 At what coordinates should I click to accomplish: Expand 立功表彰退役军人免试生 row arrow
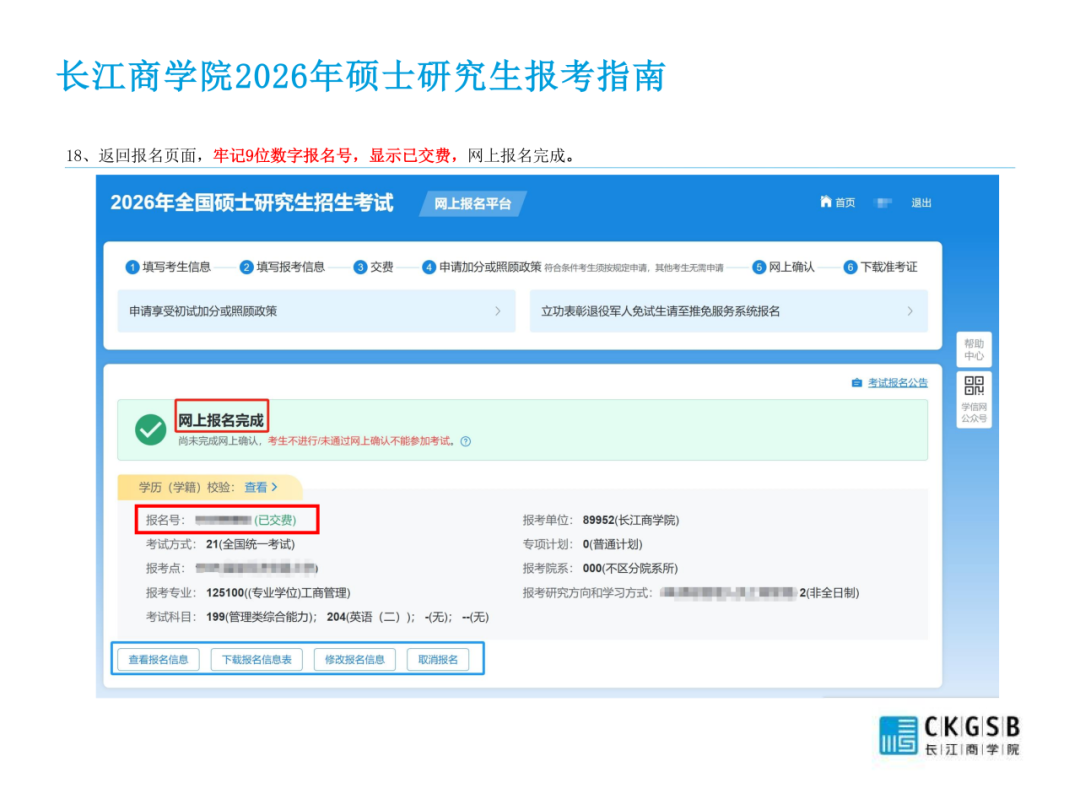(909, 311)
